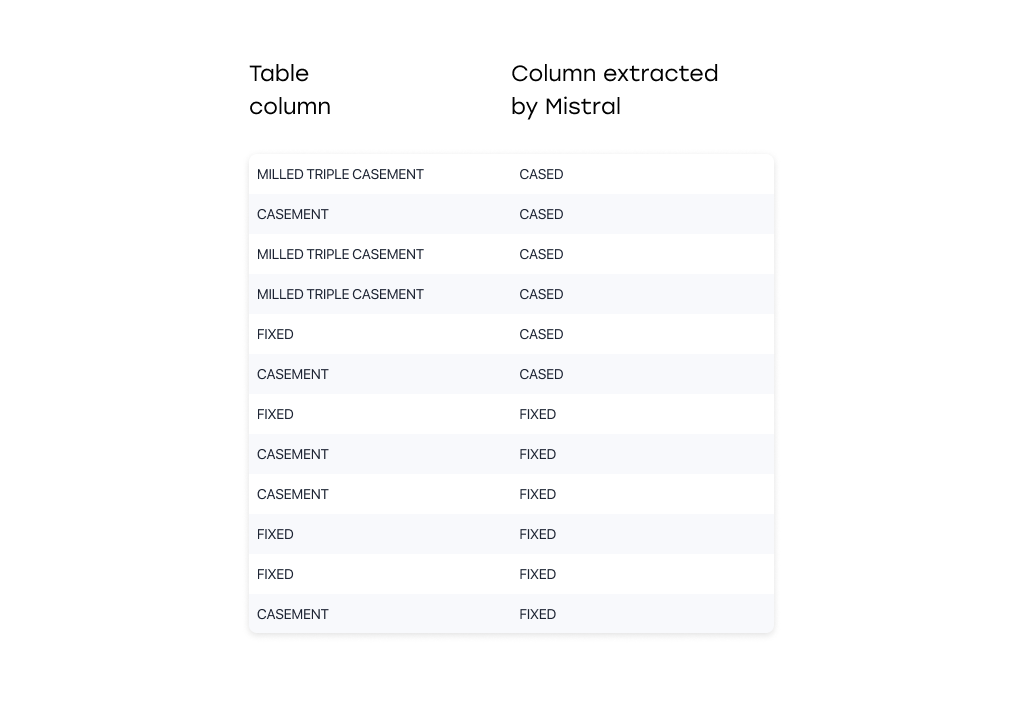
Task: Click the FIXED cell paired with CASED
Action: [x=275, y=334]
